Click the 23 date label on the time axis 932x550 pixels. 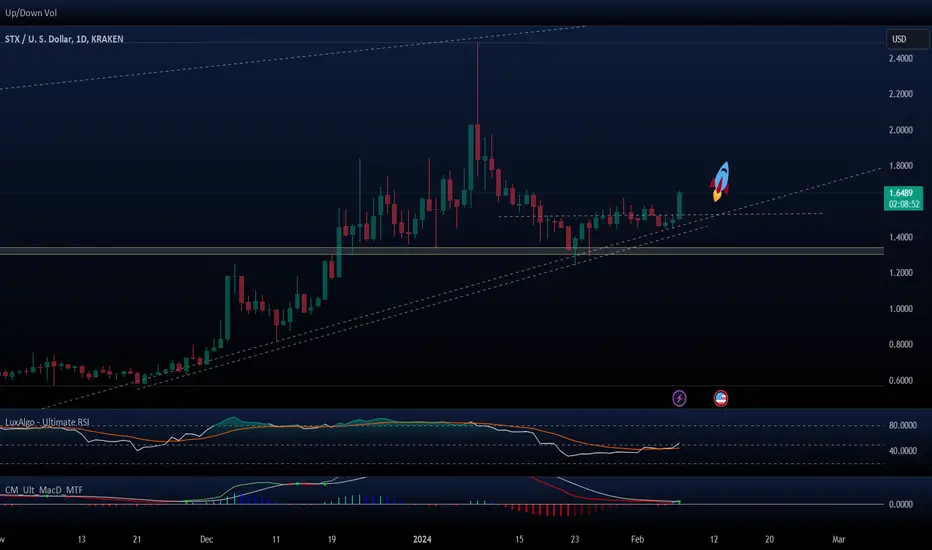click(575, 539)
